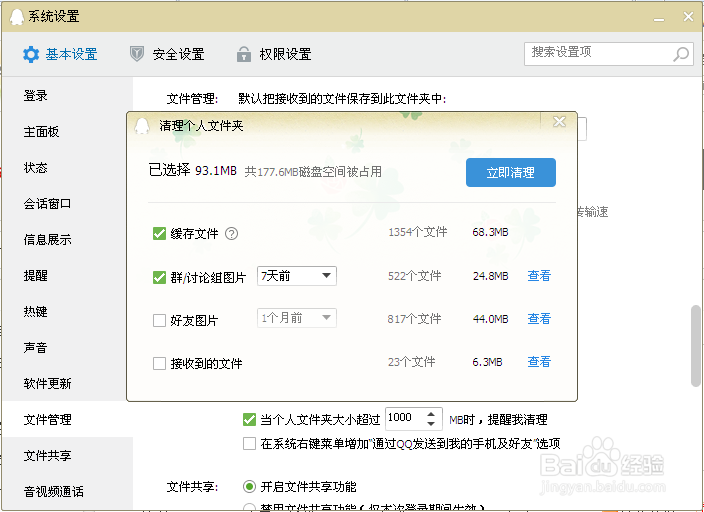This screenshot has width=704, height=512.
Task: Check the 接收到的文件 checkbox
Action: tap(159, 363)
